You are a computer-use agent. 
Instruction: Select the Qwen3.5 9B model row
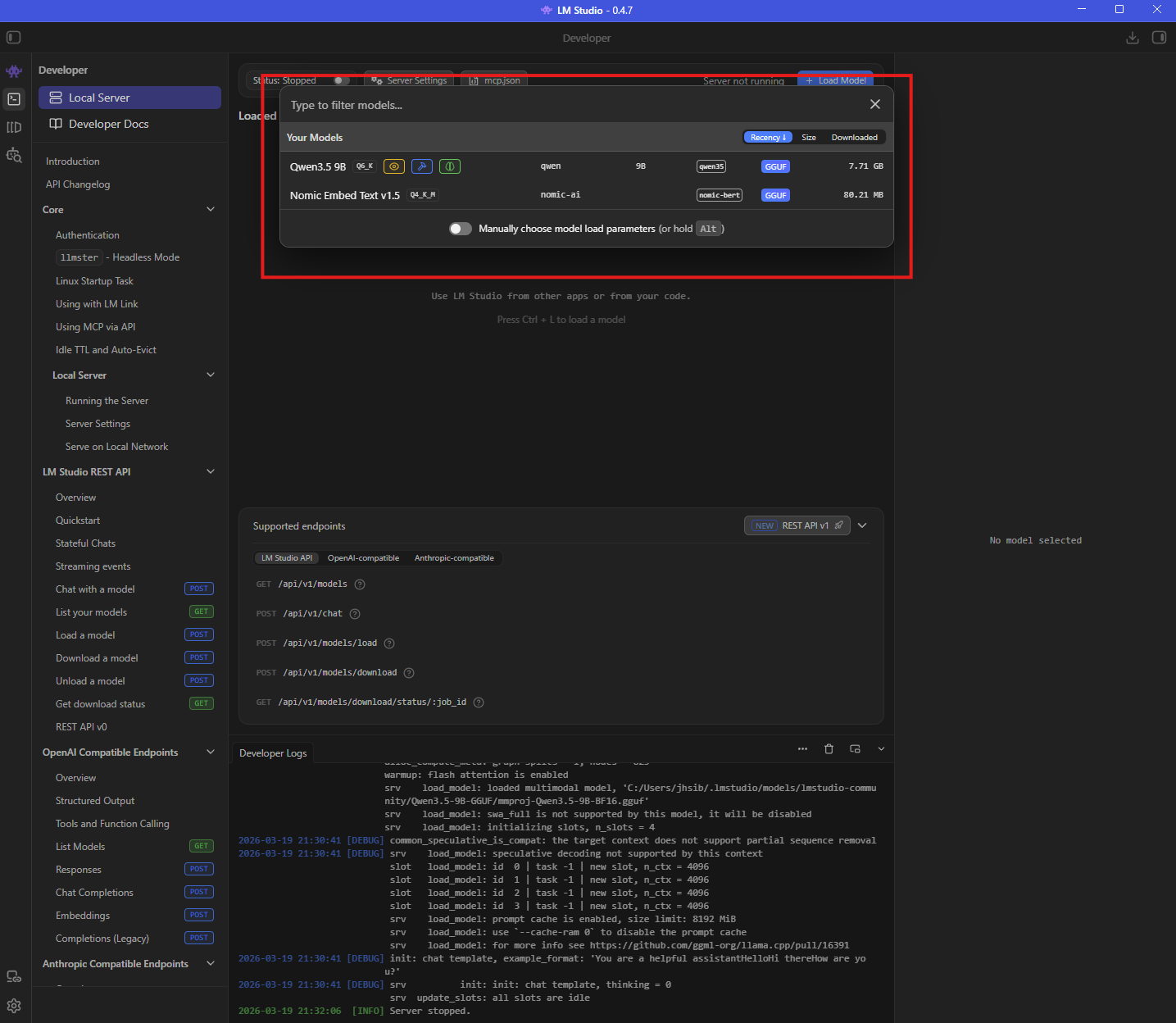pos(586,166)
